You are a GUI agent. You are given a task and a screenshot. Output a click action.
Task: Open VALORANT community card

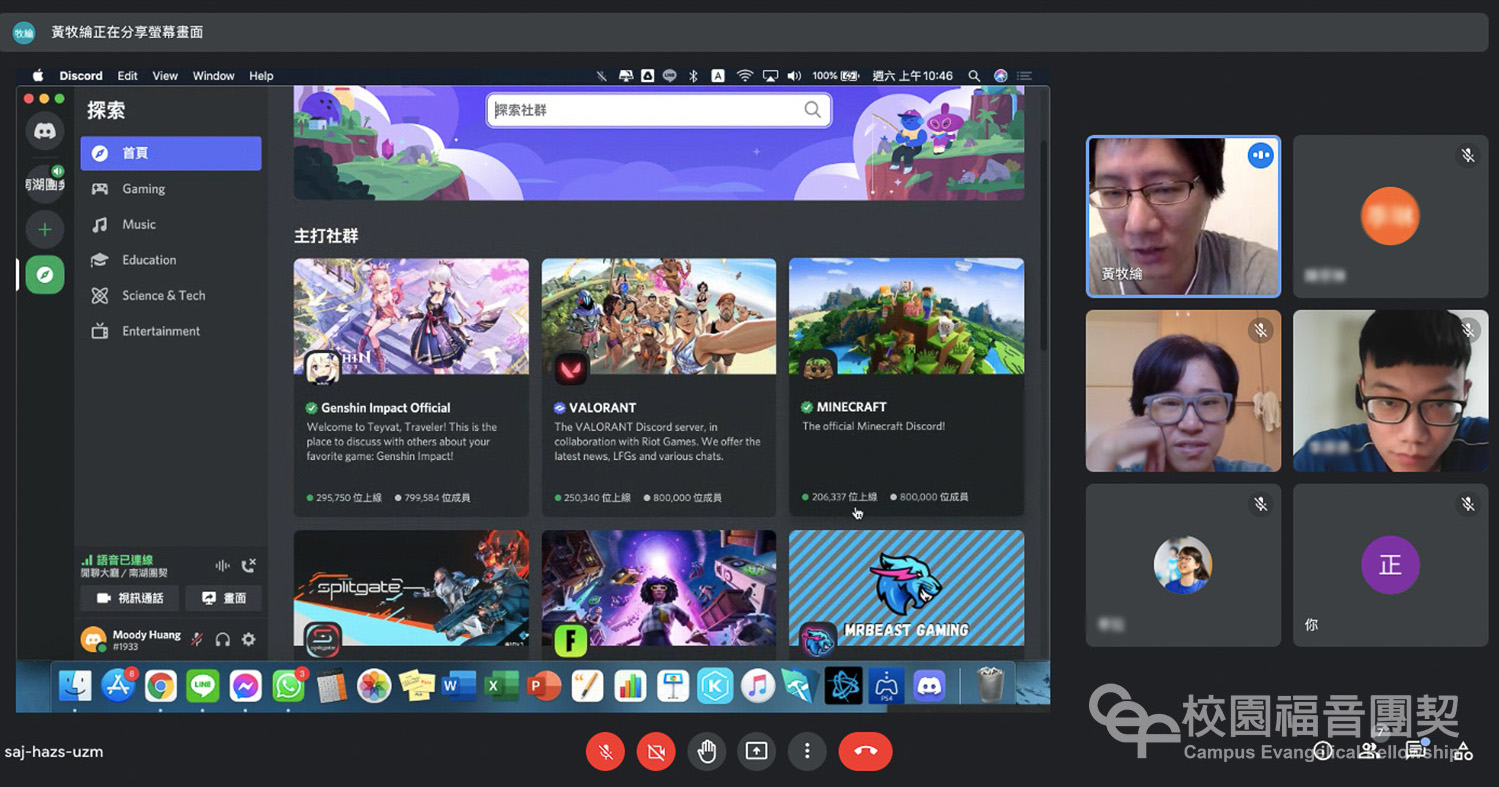659,387
